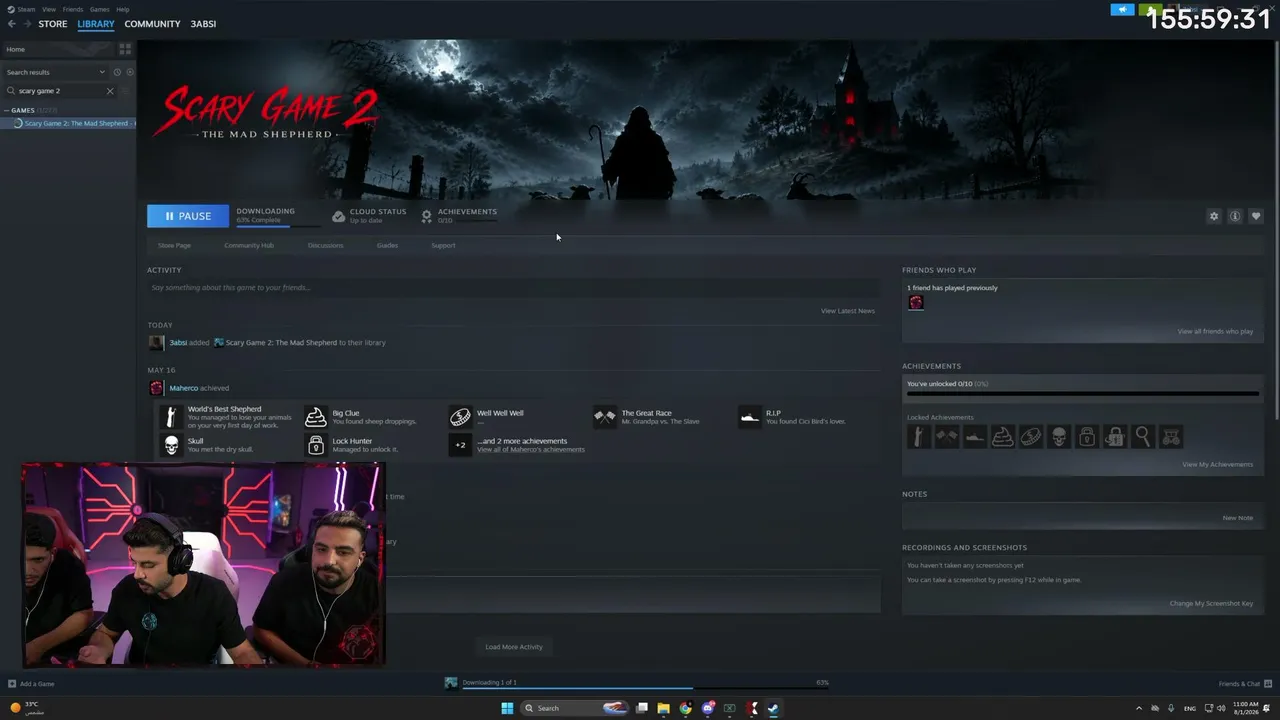View the Well Well Well achievement icon

460,417
